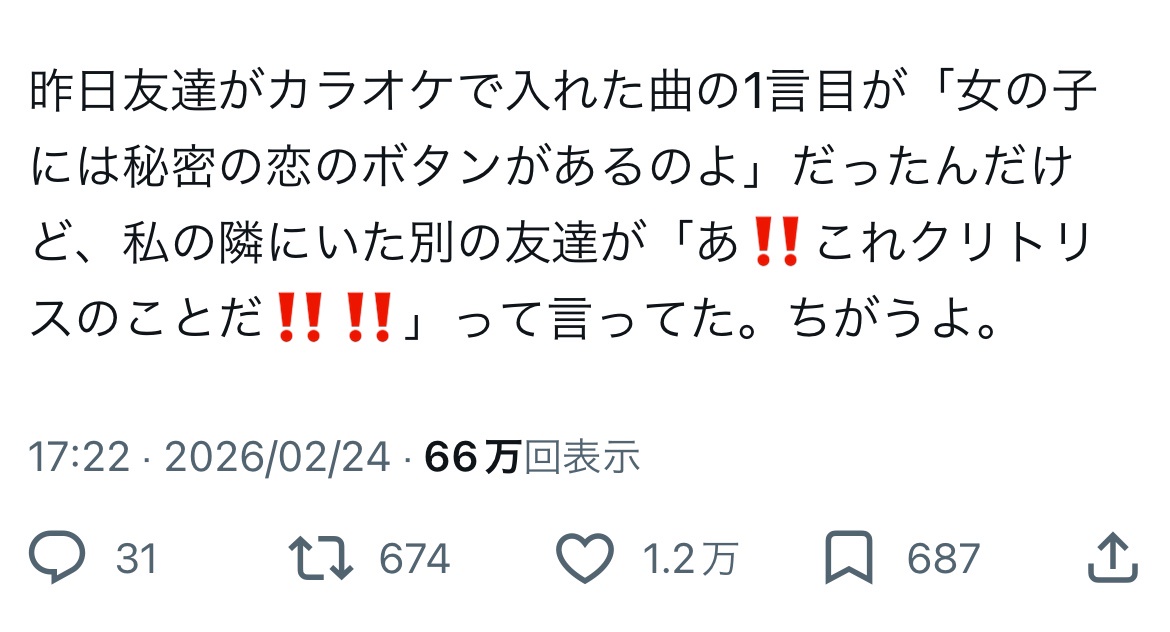
Task: Click the 回表示 views label
Action: [581, 457]
